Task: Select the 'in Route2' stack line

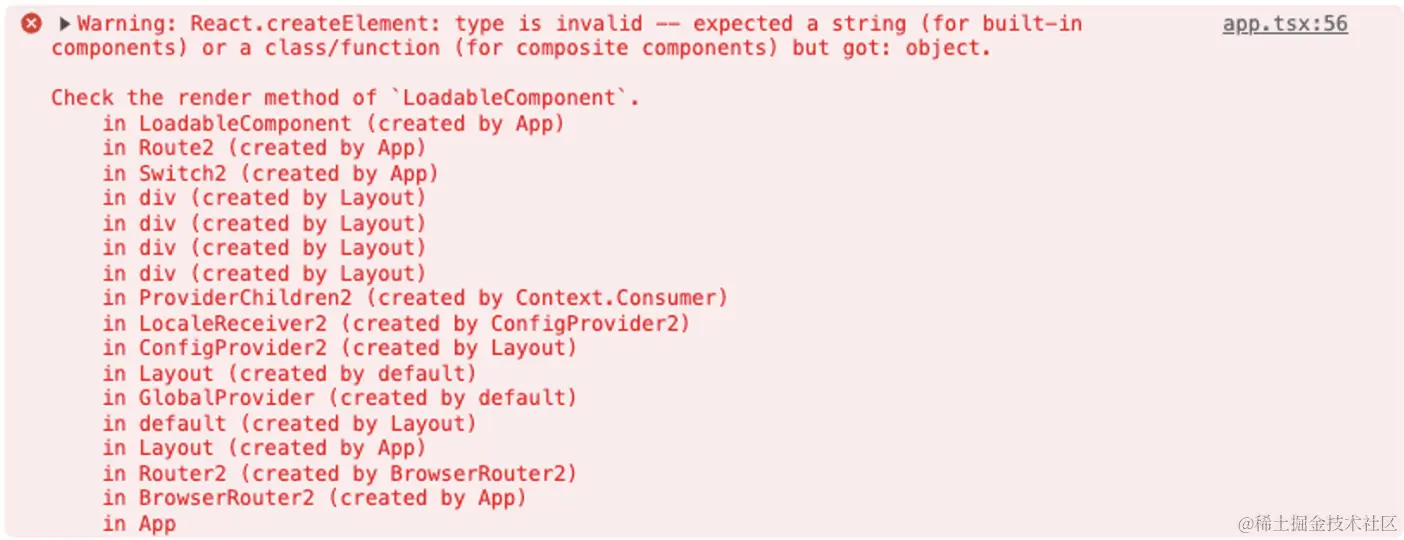Action: 264,148
